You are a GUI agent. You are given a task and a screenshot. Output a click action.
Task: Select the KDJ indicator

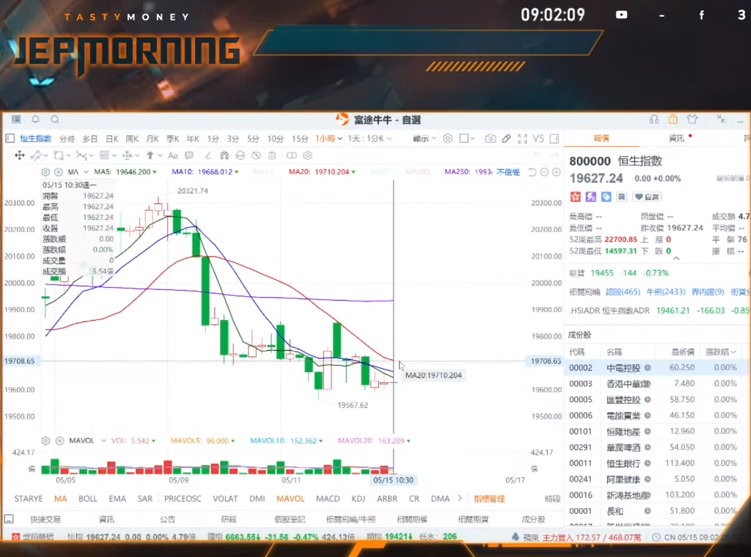358,499
